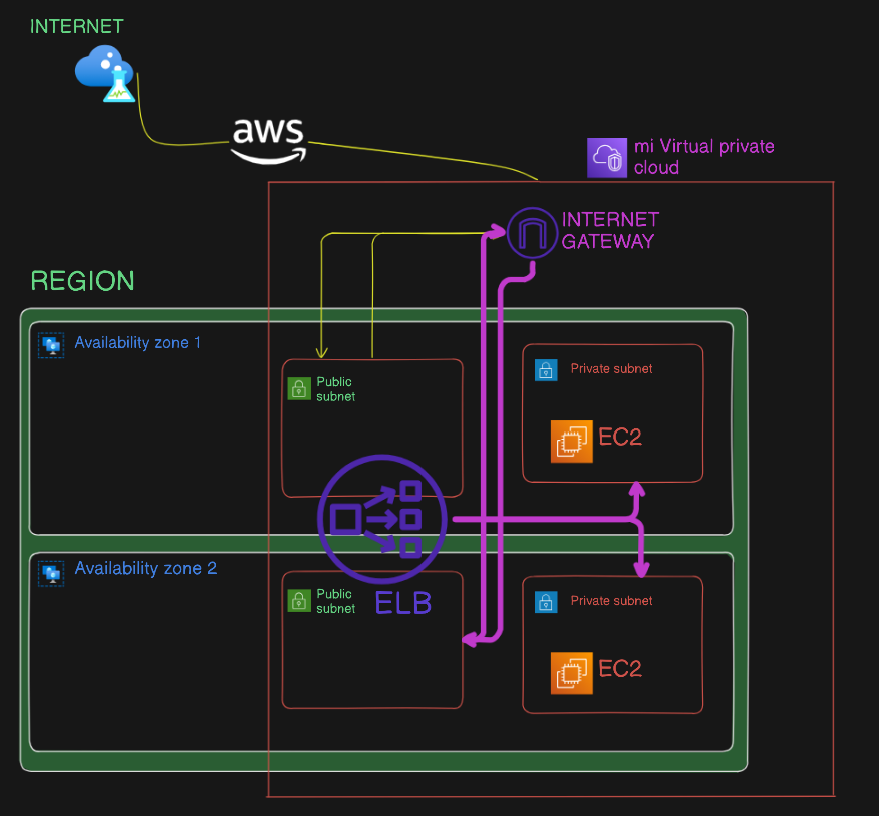This screenshot has height=816, width=879.
Task: Select the 'mi Virtual private cloud' text
Action: click(704, 157)
